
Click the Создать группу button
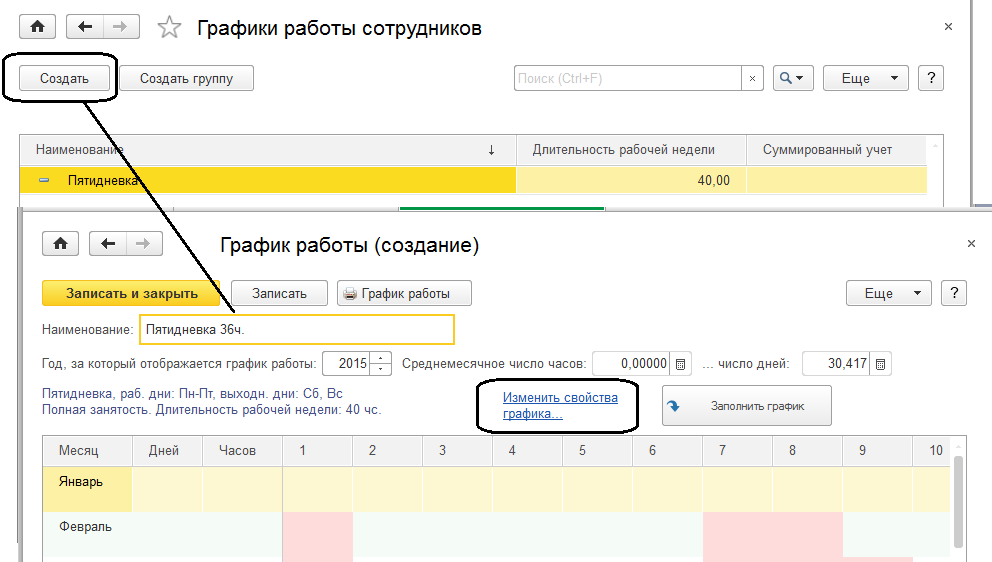point(186,78)
